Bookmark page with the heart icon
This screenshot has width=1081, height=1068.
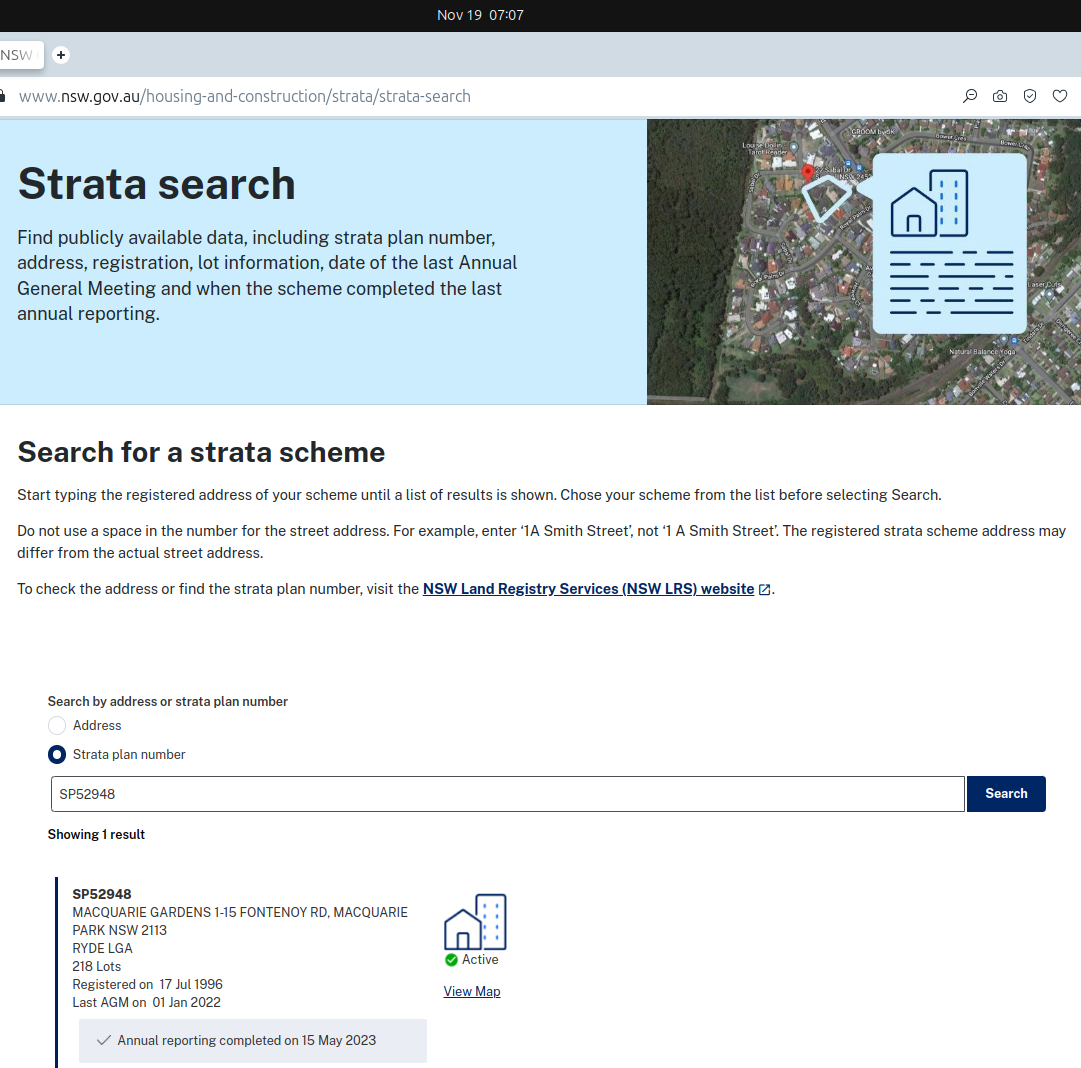point(1060,96)
